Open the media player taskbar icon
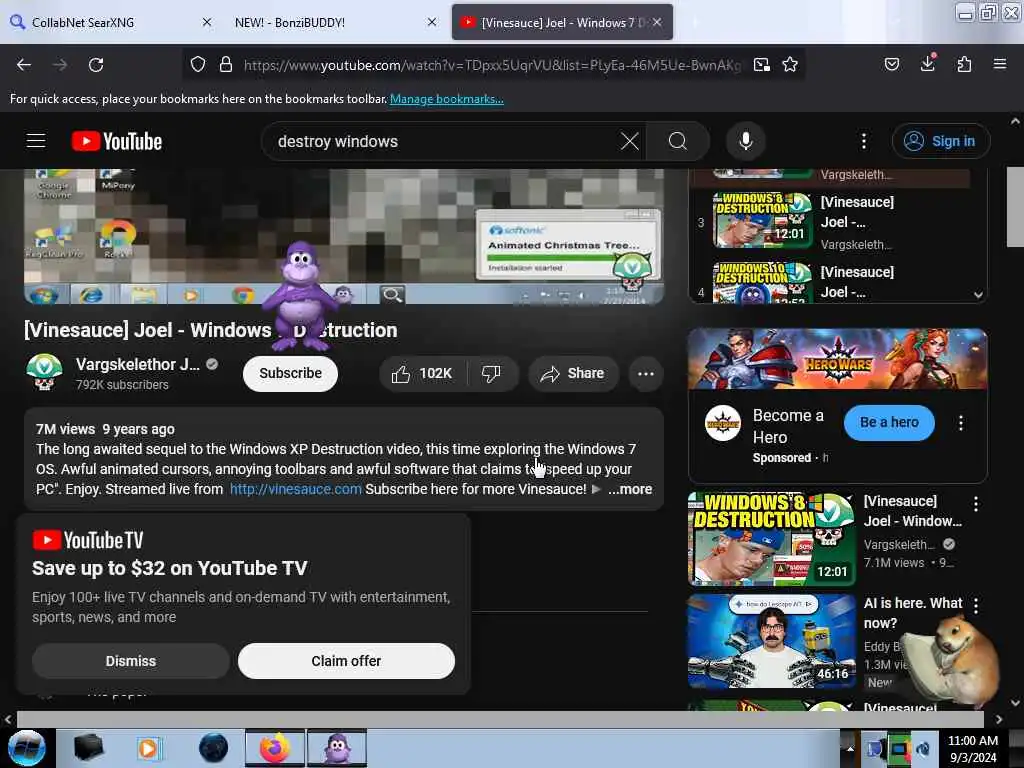Viewport: 1024px width, 768px height. pos(149,748)
